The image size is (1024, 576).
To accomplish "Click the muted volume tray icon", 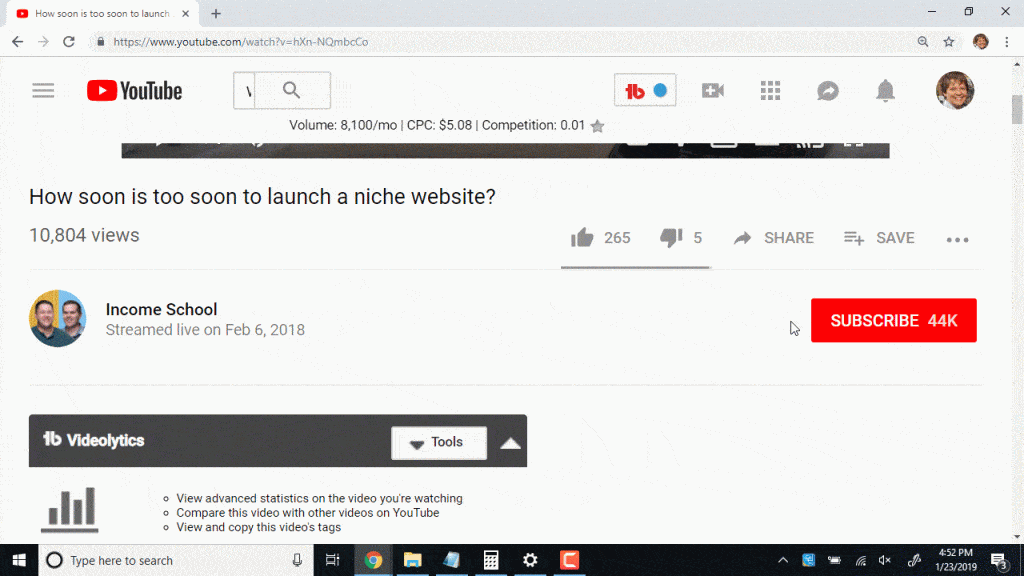I will pos(885,560).
